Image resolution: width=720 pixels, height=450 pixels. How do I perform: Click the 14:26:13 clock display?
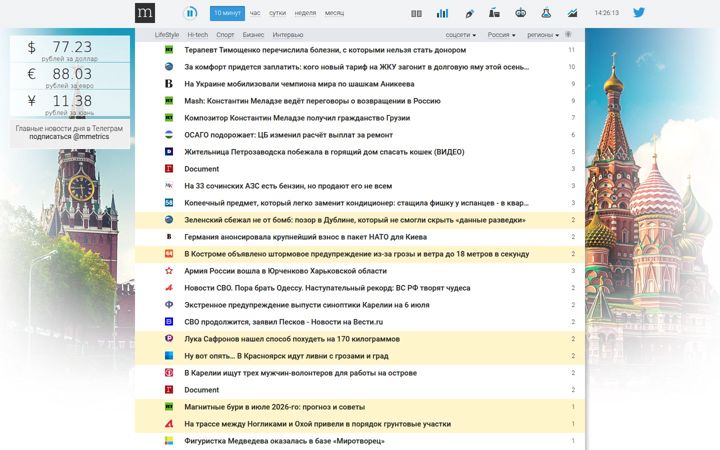point(607,13)
